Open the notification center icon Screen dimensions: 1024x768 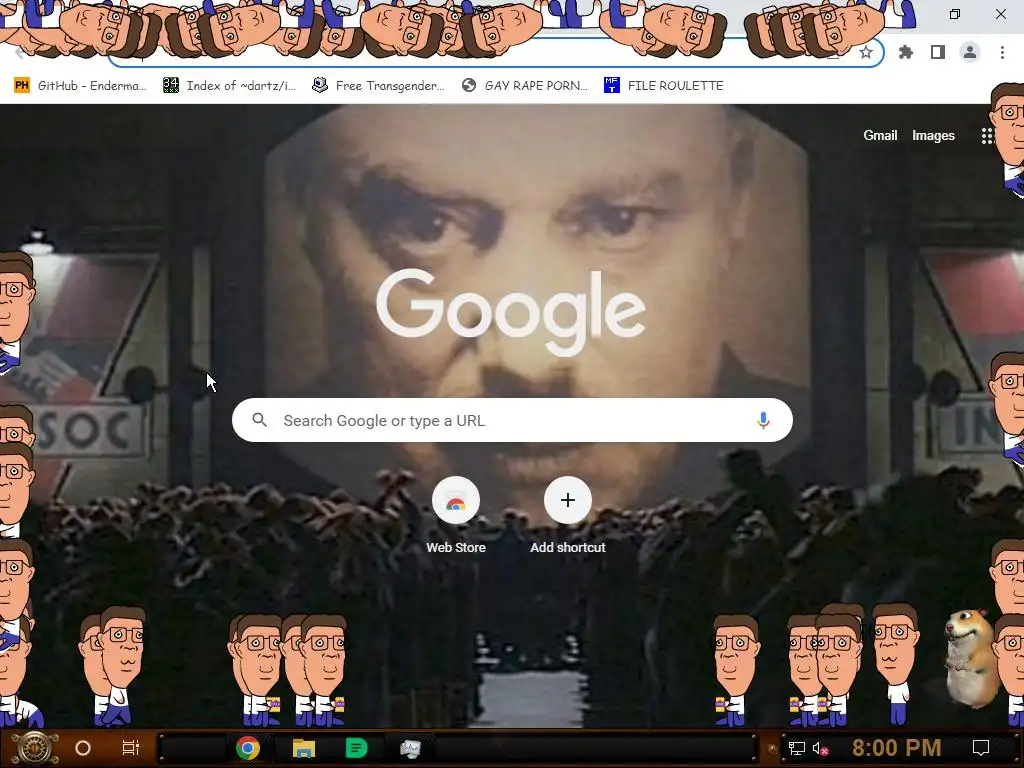pyautogui.click(x=981, y=748)
